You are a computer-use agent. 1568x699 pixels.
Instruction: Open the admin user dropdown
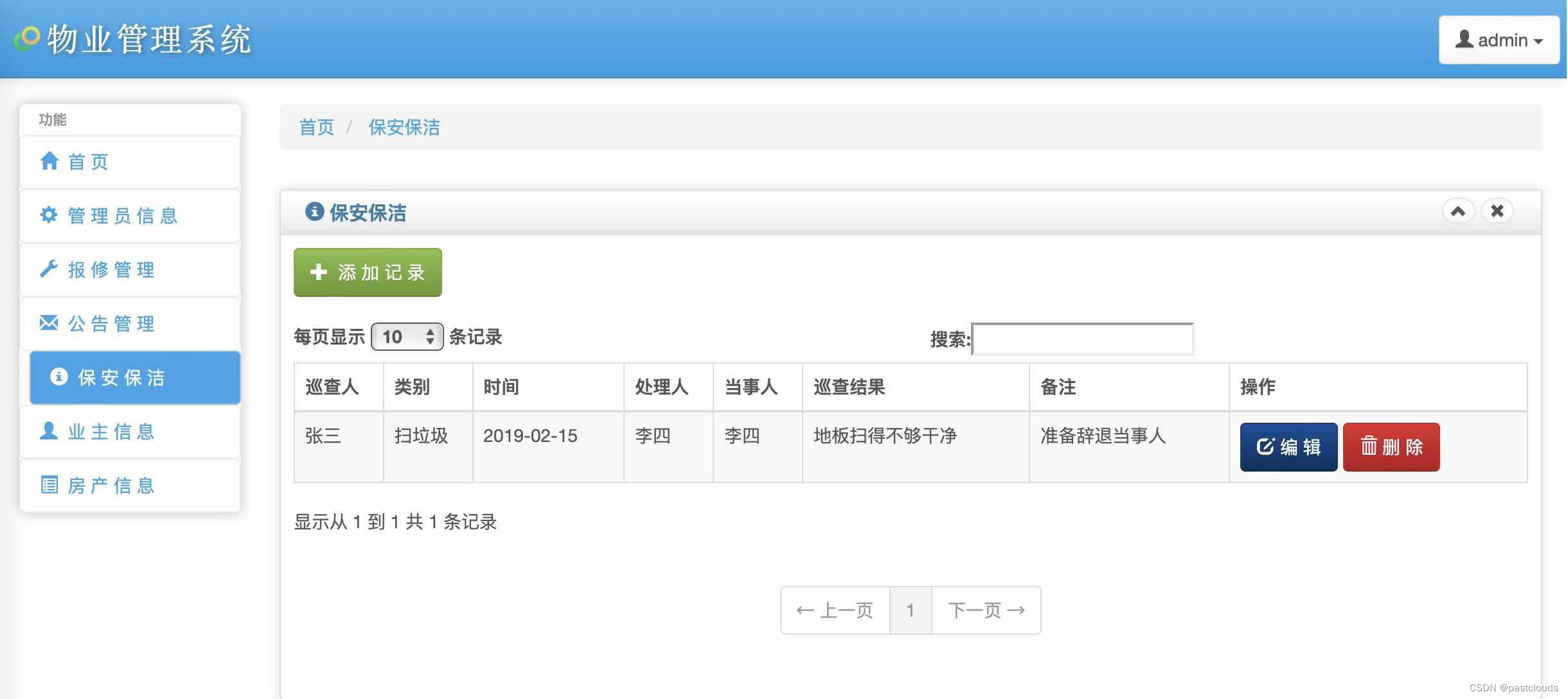(1499, 40)
